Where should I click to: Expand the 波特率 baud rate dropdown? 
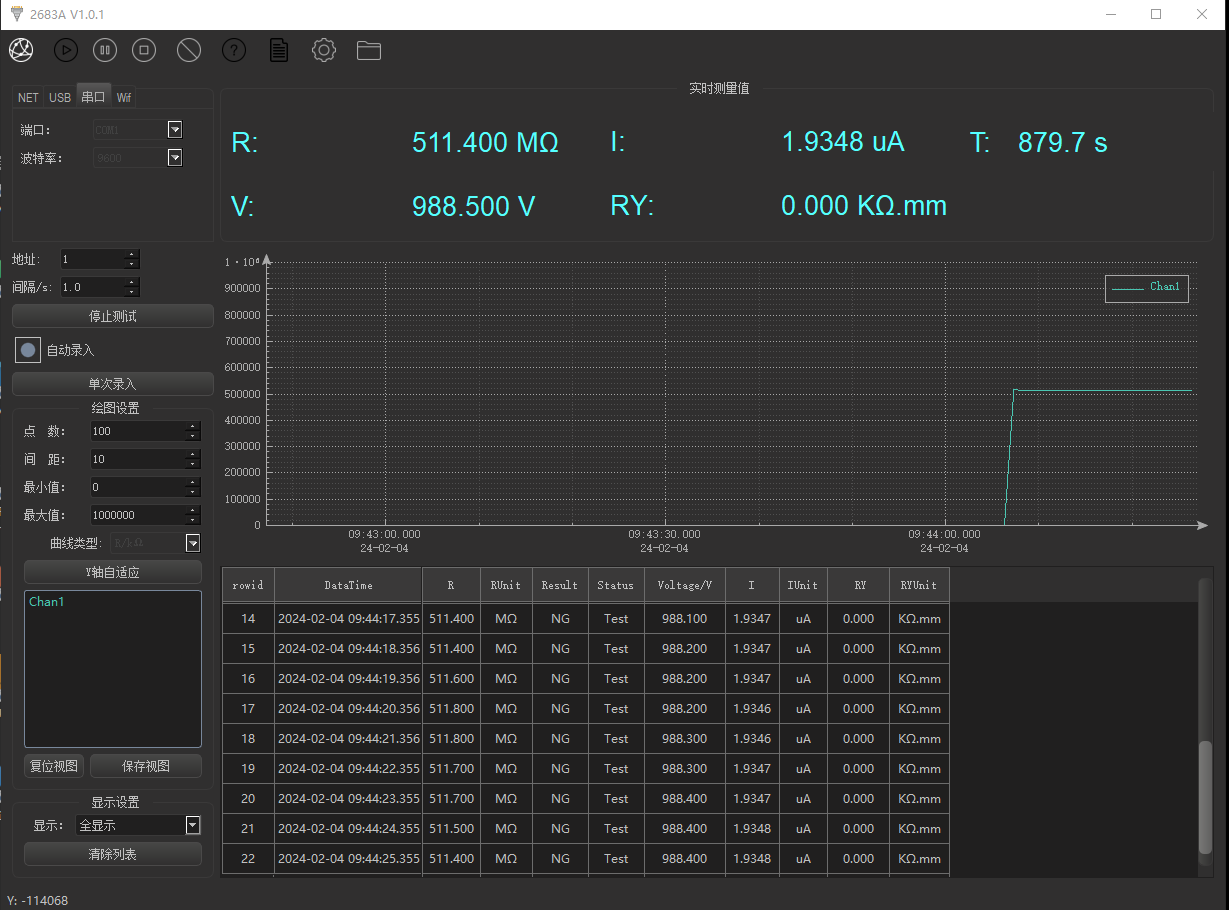(x=175, y=157)
